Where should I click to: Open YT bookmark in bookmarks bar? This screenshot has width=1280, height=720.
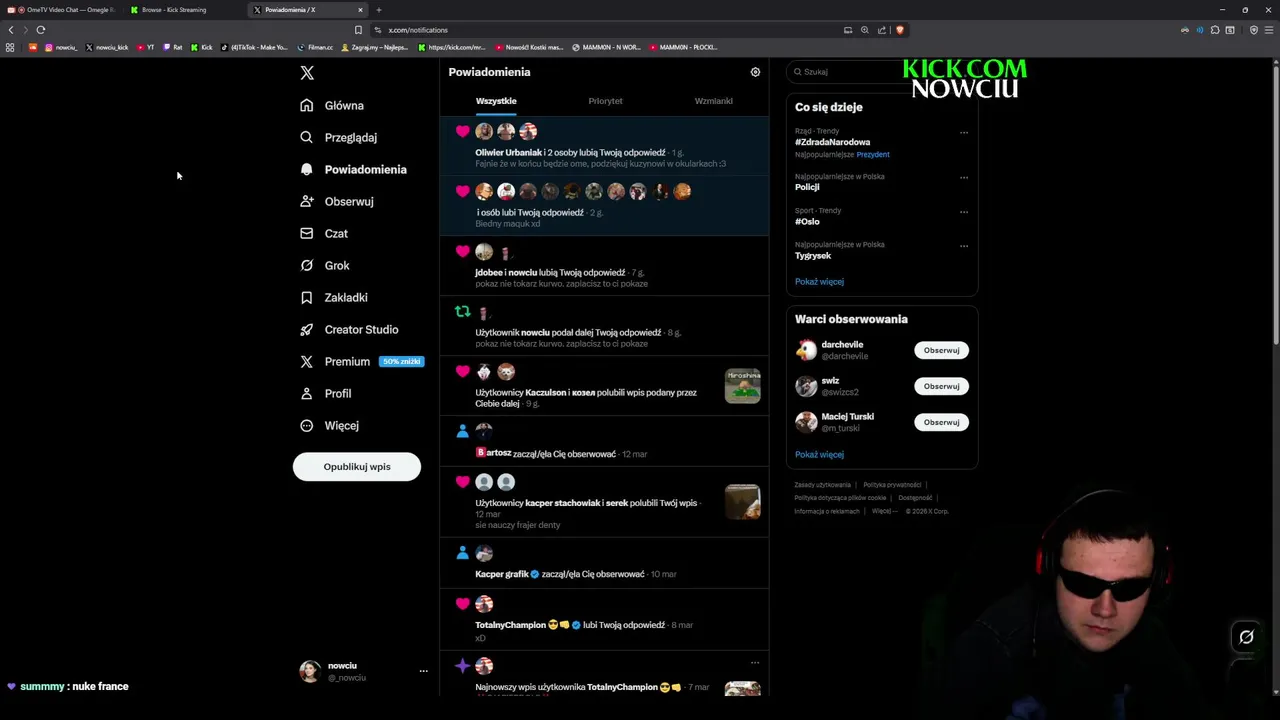146,47
